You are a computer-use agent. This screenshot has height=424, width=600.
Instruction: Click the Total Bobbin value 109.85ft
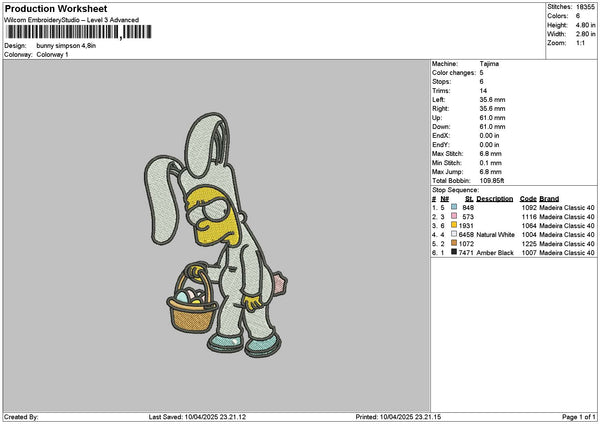click(492, 181)
